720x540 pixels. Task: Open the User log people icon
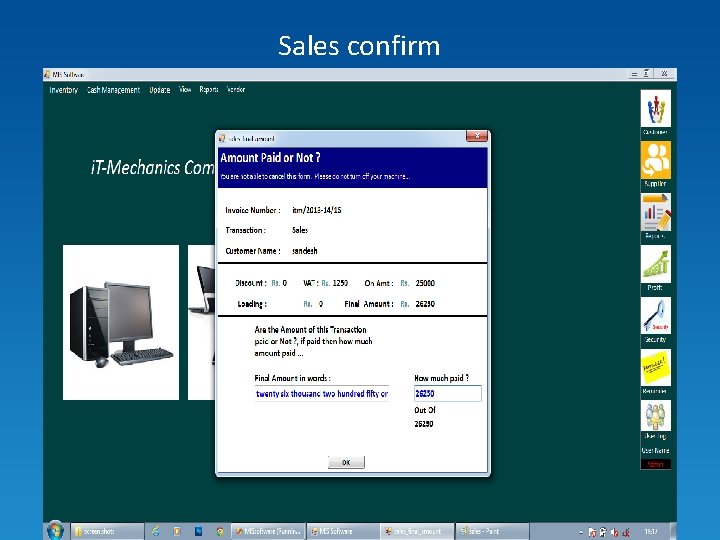pos(656,416)
